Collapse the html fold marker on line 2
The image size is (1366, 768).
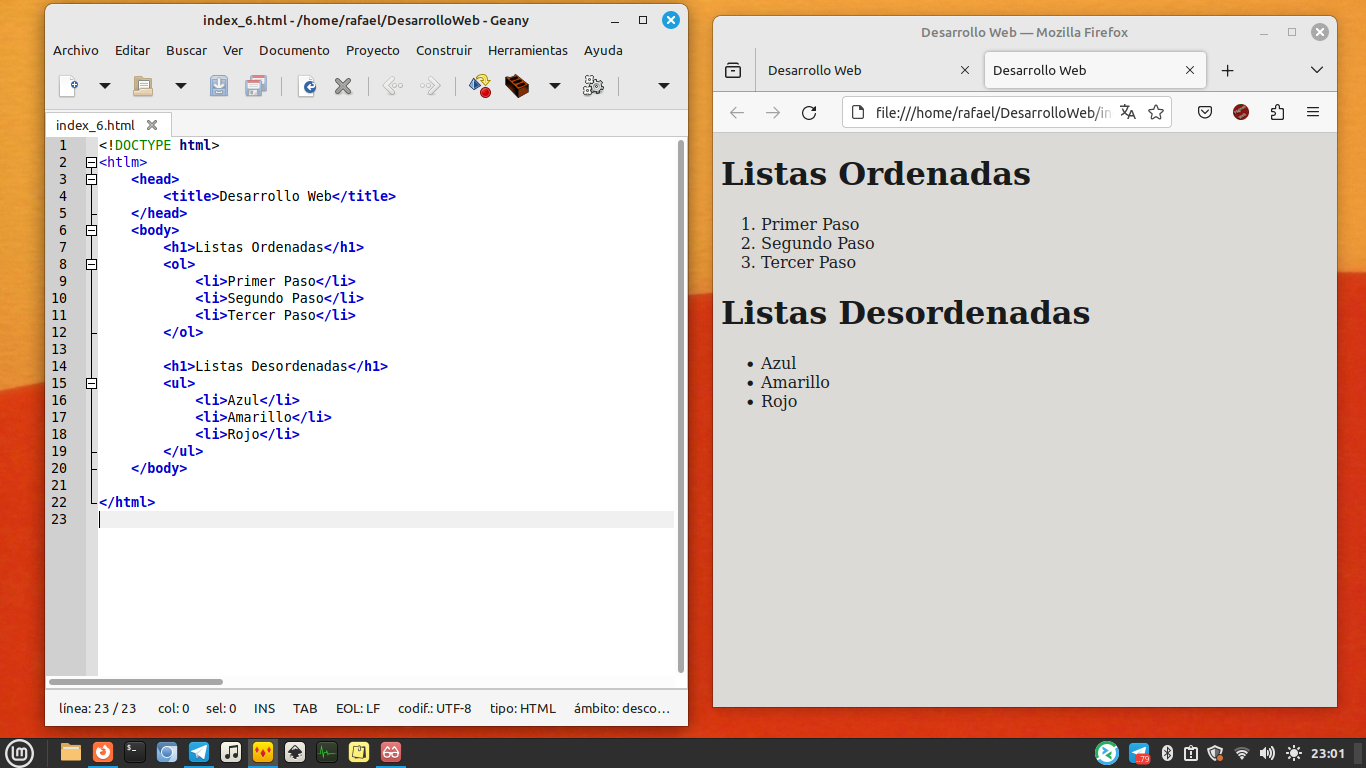(91, 162)
